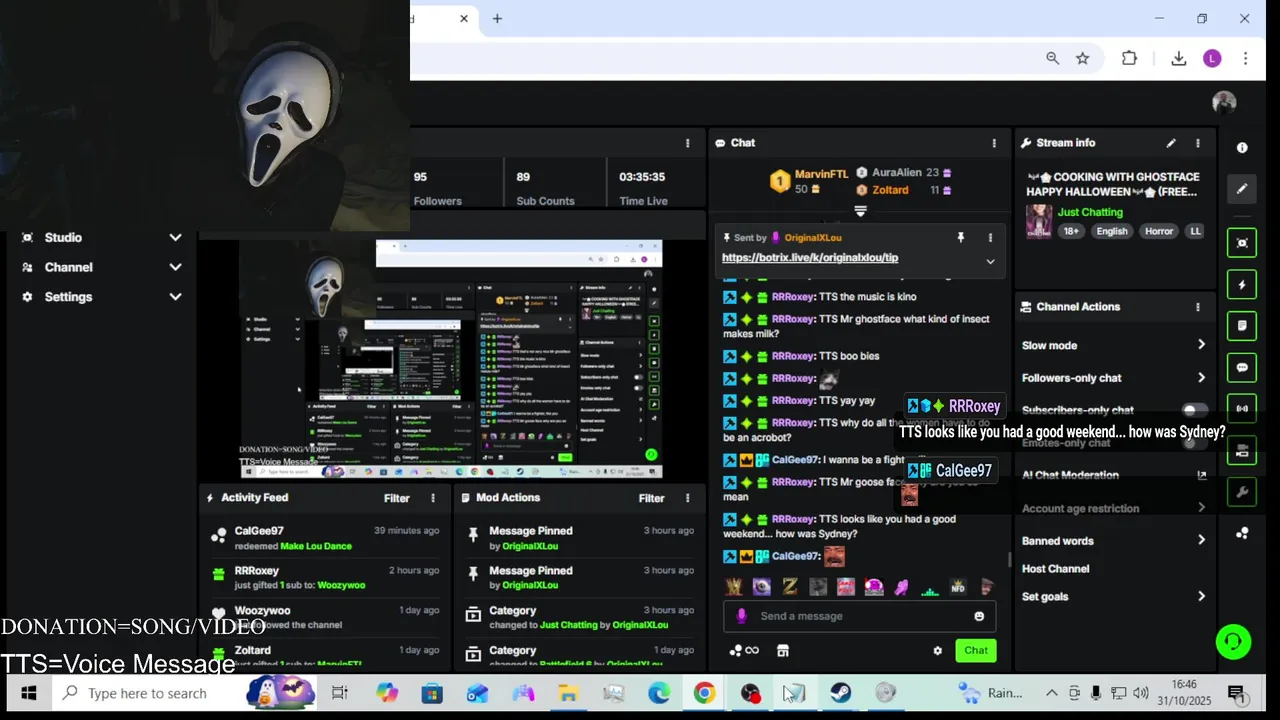Open the browser profile avatar L
1280x720 pixels.
click(x=1212, y=59)
